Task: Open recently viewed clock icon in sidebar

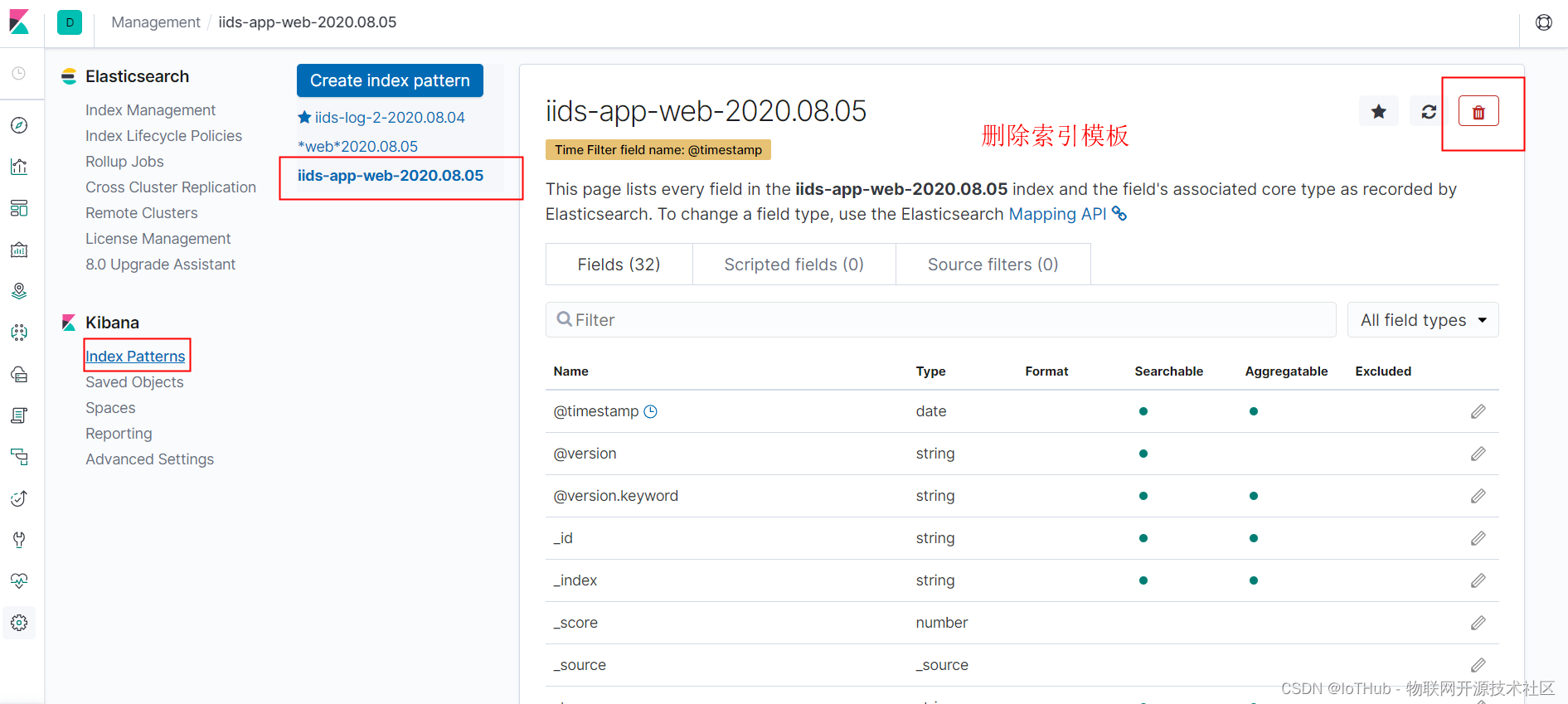Action: click(x=19, y=74)
